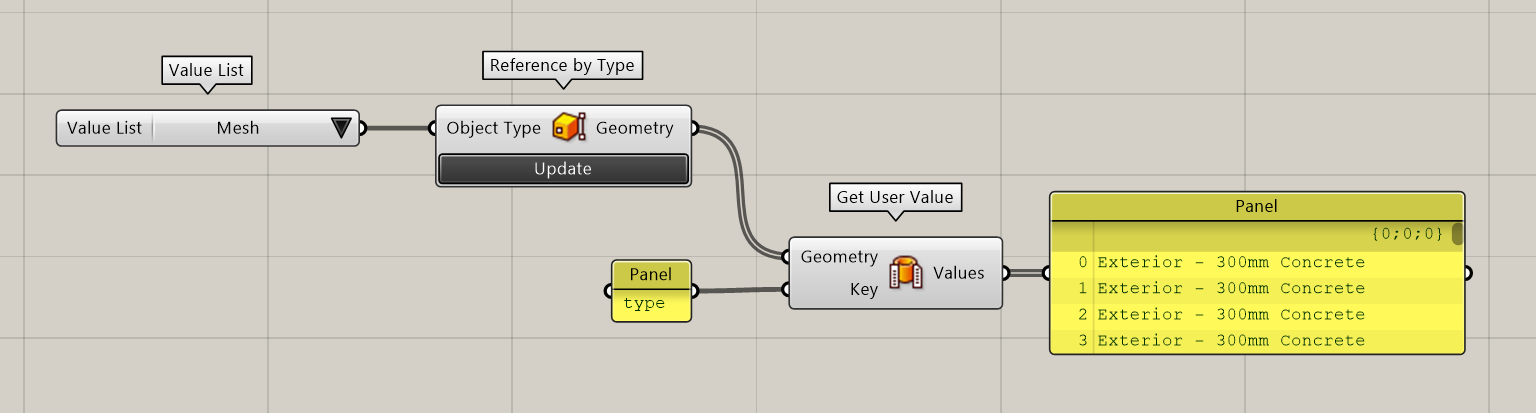1536x413 pixels.
Task: Click the Get User Value component icon
Action: pos(905,273)
